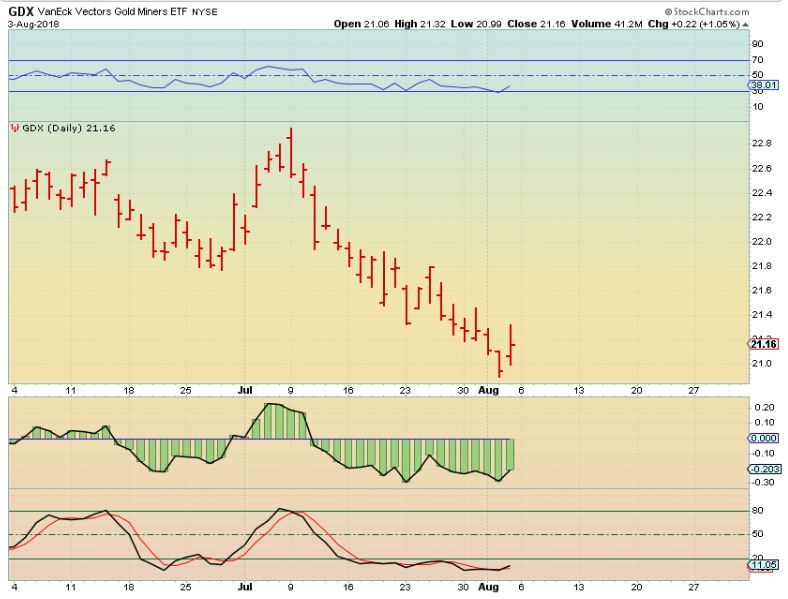Click the Open 21.06 value
The height and width of the screenshot is (599, 788).
(x=361, y=24)
